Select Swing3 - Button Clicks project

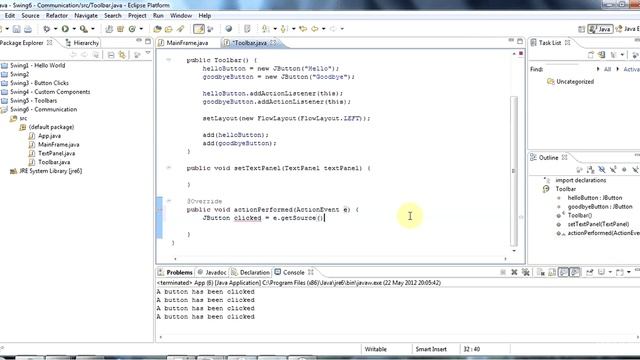pos(39,83)
